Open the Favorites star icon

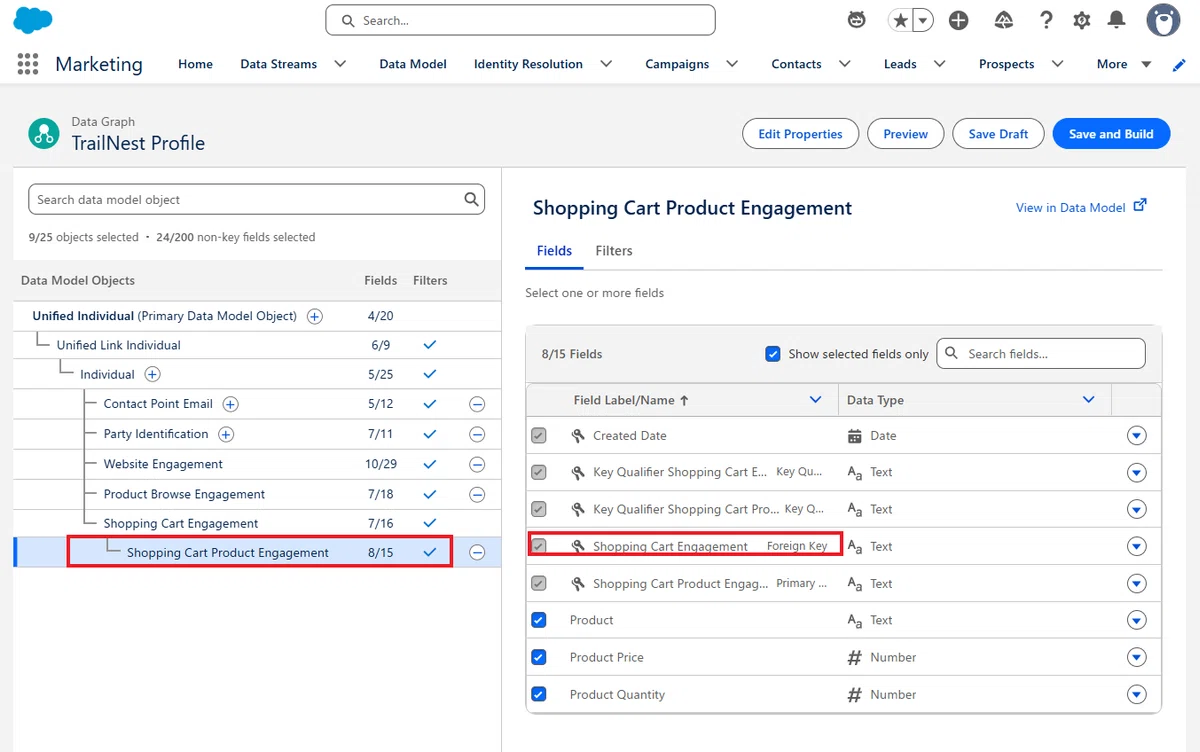point(900,20)
